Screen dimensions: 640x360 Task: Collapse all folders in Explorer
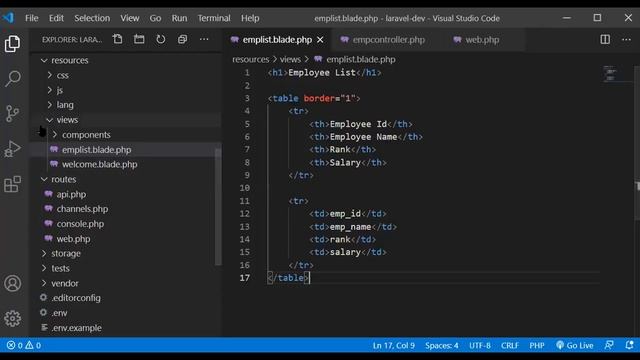point(182,39)
